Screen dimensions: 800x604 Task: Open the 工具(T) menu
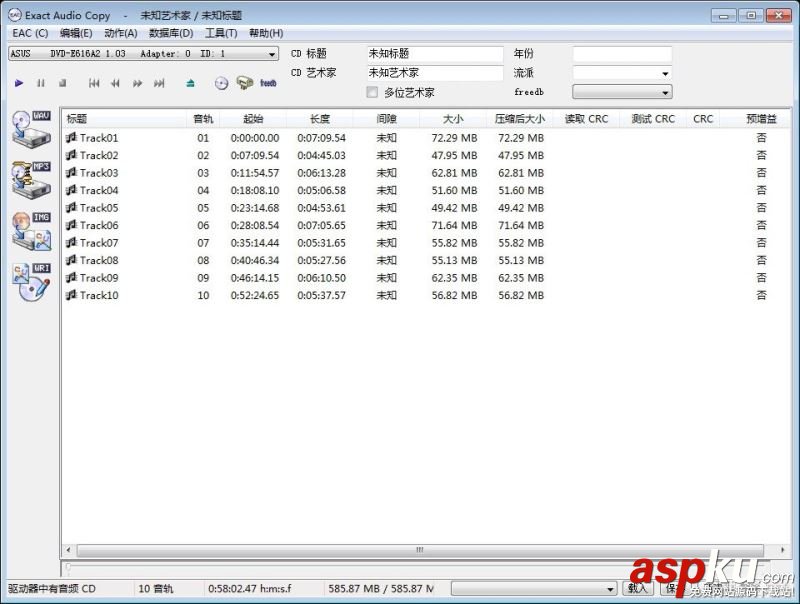[219, 32]
